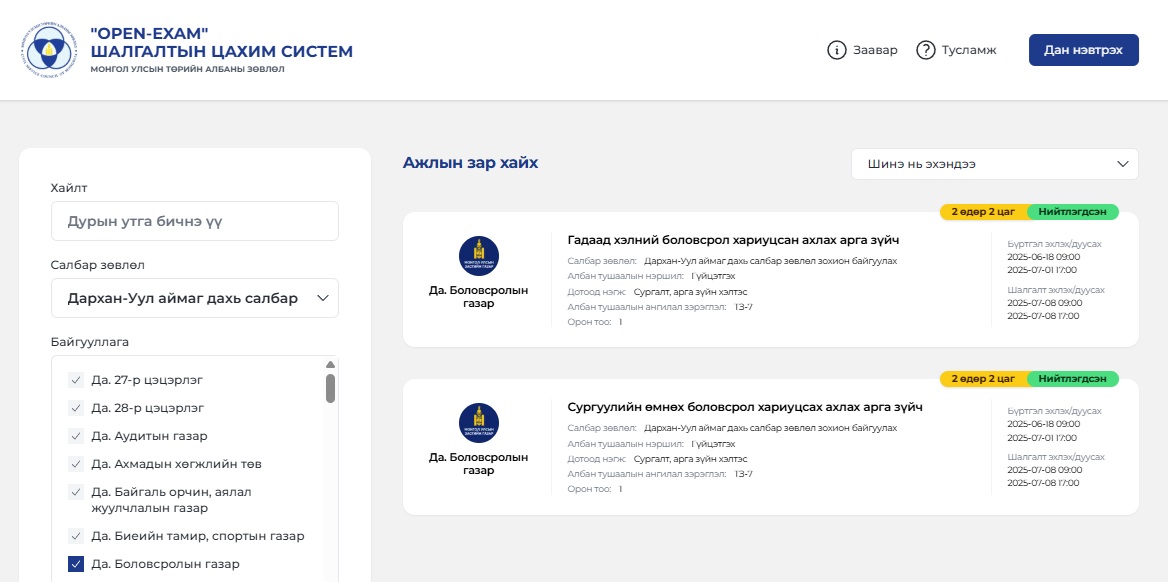Click the ТЗ-7 rank value on the Гадаад хэлний card
The width and height of the screenshot is (1168, 582).
(x=743, y=306)
